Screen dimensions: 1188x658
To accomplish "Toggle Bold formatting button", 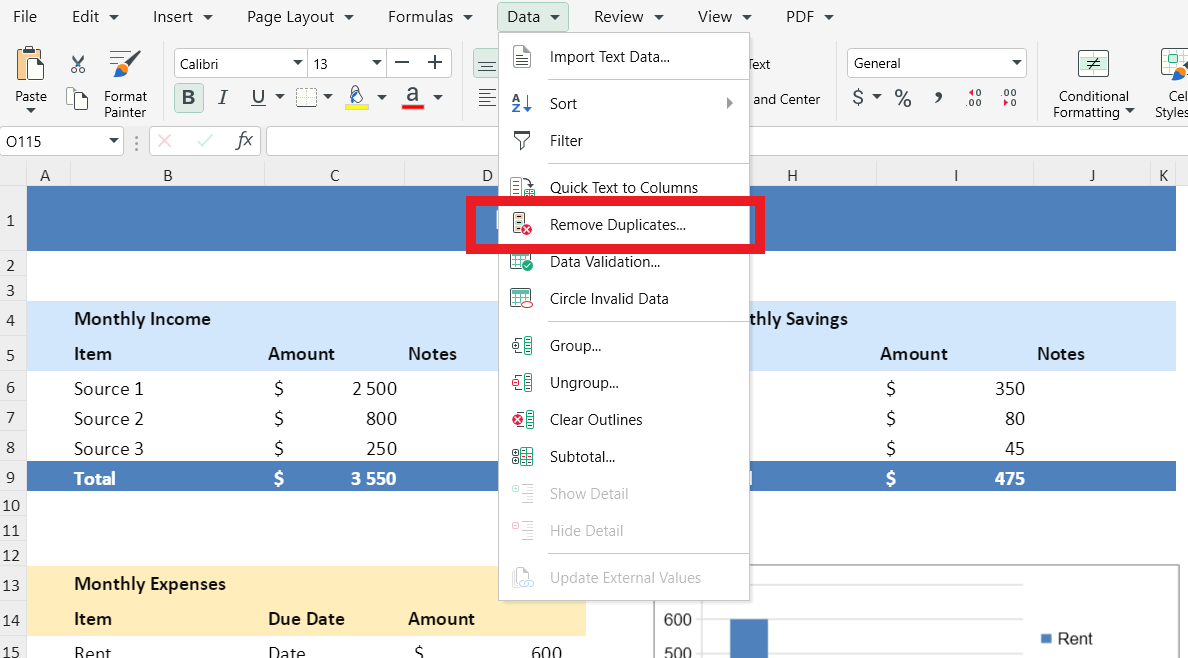I will click(x=188, y=97).
